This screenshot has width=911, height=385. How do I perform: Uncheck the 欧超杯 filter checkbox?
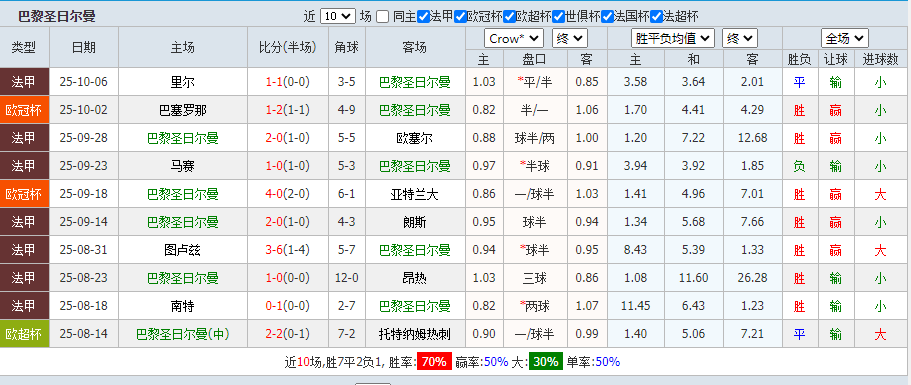(x=510, y=17)
